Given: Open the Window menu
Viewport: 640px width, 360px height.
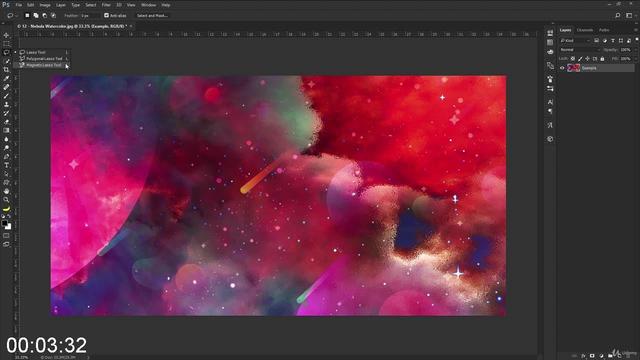Looking at the screenshot, I should [x=149, y=5].
